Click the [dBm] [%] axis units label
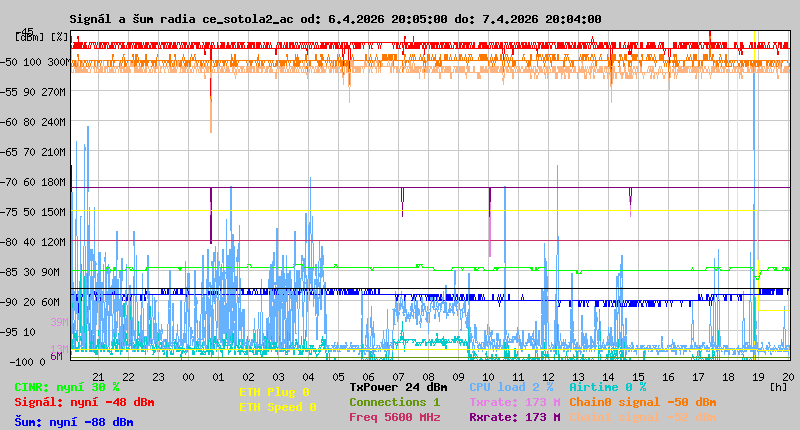The height and width of the screenshot is (430, 800). click(x=42, y=37)
